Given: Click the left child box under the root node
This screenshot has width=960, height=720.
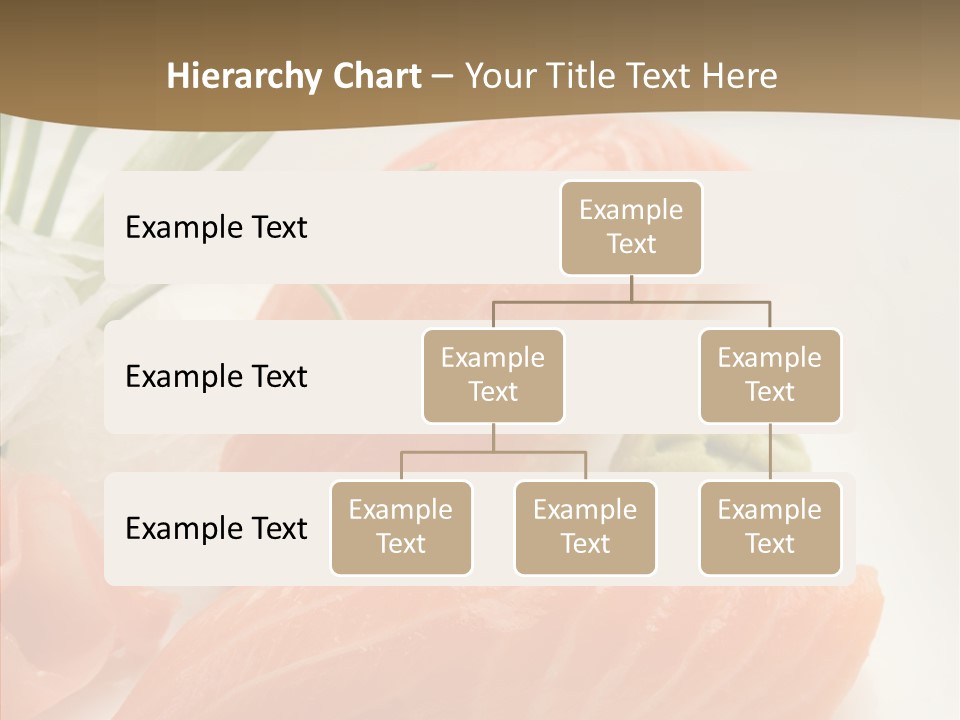Looking at the screenshot, I should pos(493,375).
